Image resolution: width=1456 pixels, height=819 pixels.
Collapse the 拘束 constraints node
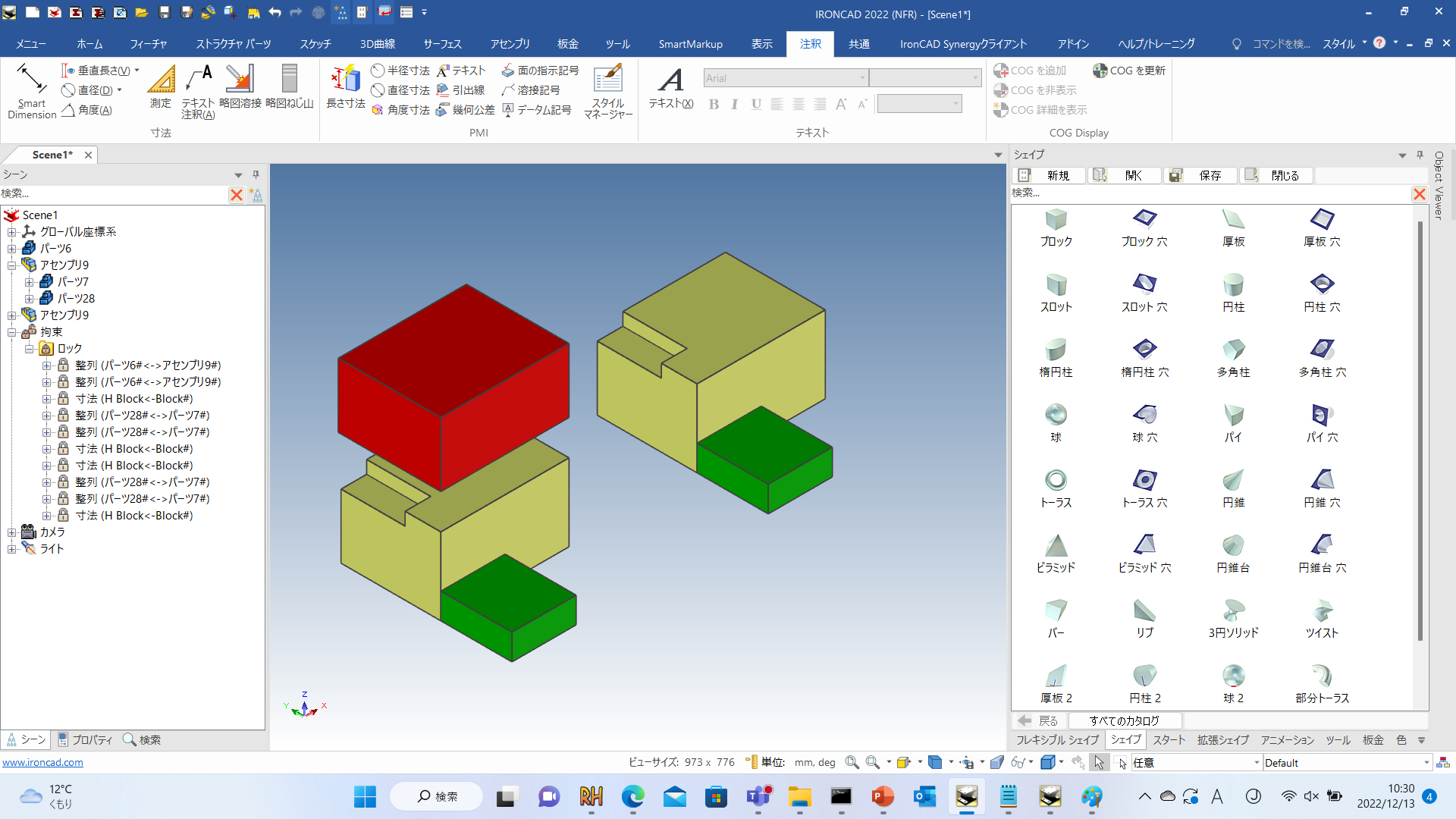click(x=12, y=332)
